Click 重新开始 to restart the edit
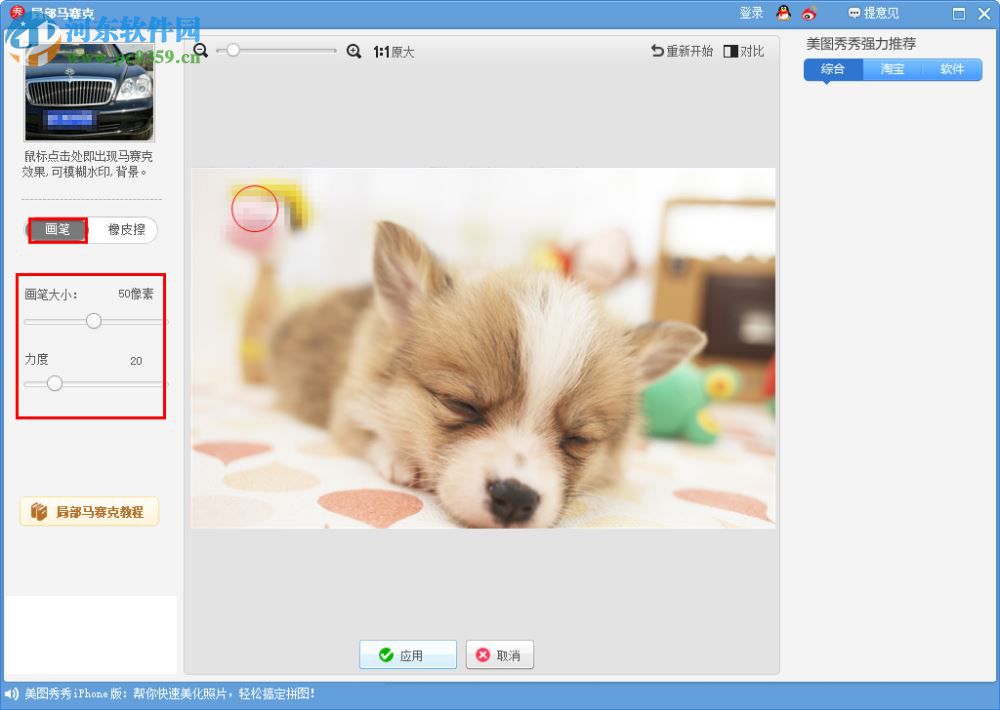Screen dimensions: 1000x710 (682, 51)
